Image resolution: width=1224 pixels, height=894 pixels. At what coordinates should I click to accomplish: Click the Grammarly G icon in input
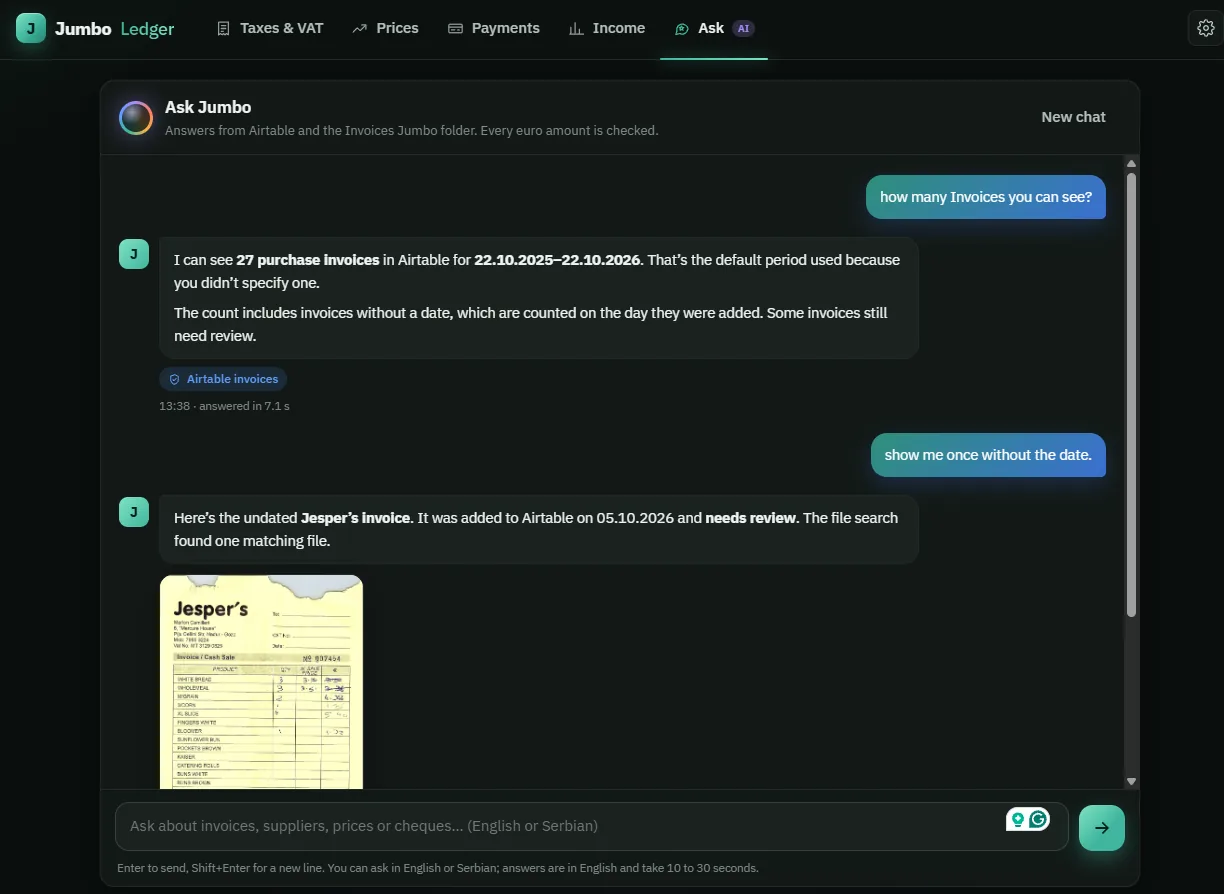(1039, 819)
